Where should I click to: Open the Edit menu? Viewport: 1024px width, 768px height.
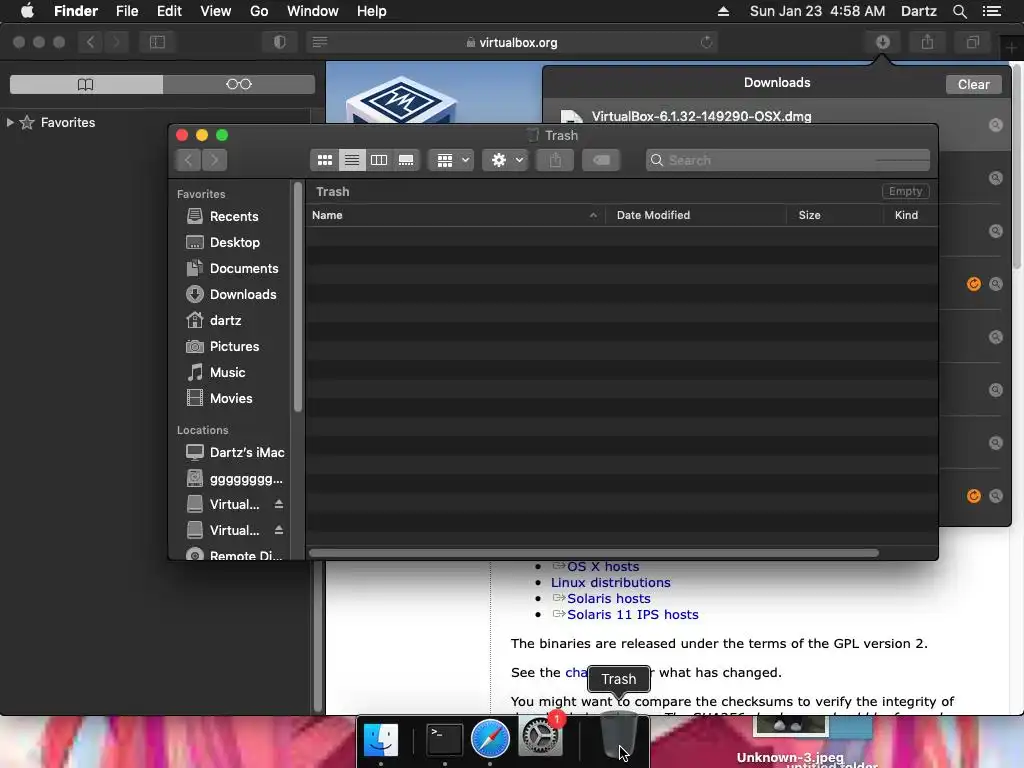pos(169,11)
